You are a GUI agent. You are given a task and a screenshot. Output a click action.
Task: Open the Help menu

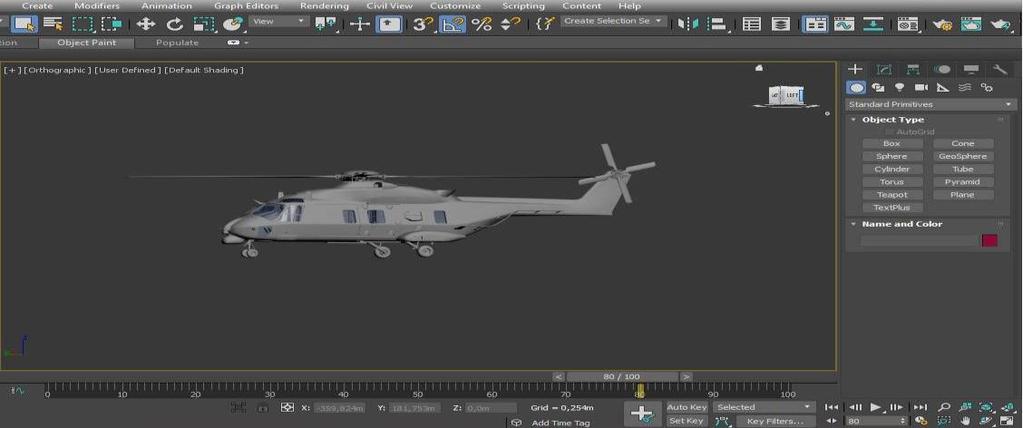click(x=629, y=6)
